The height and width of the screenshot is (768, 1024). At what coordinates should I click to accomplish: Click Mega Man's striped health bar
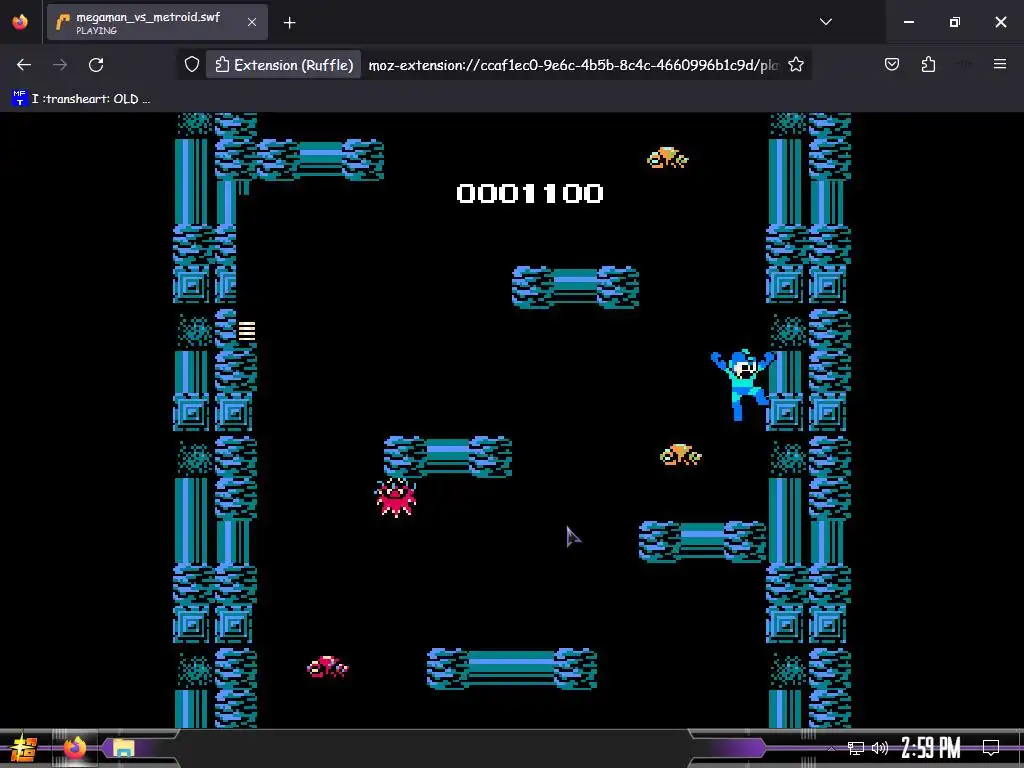[247, 330]
